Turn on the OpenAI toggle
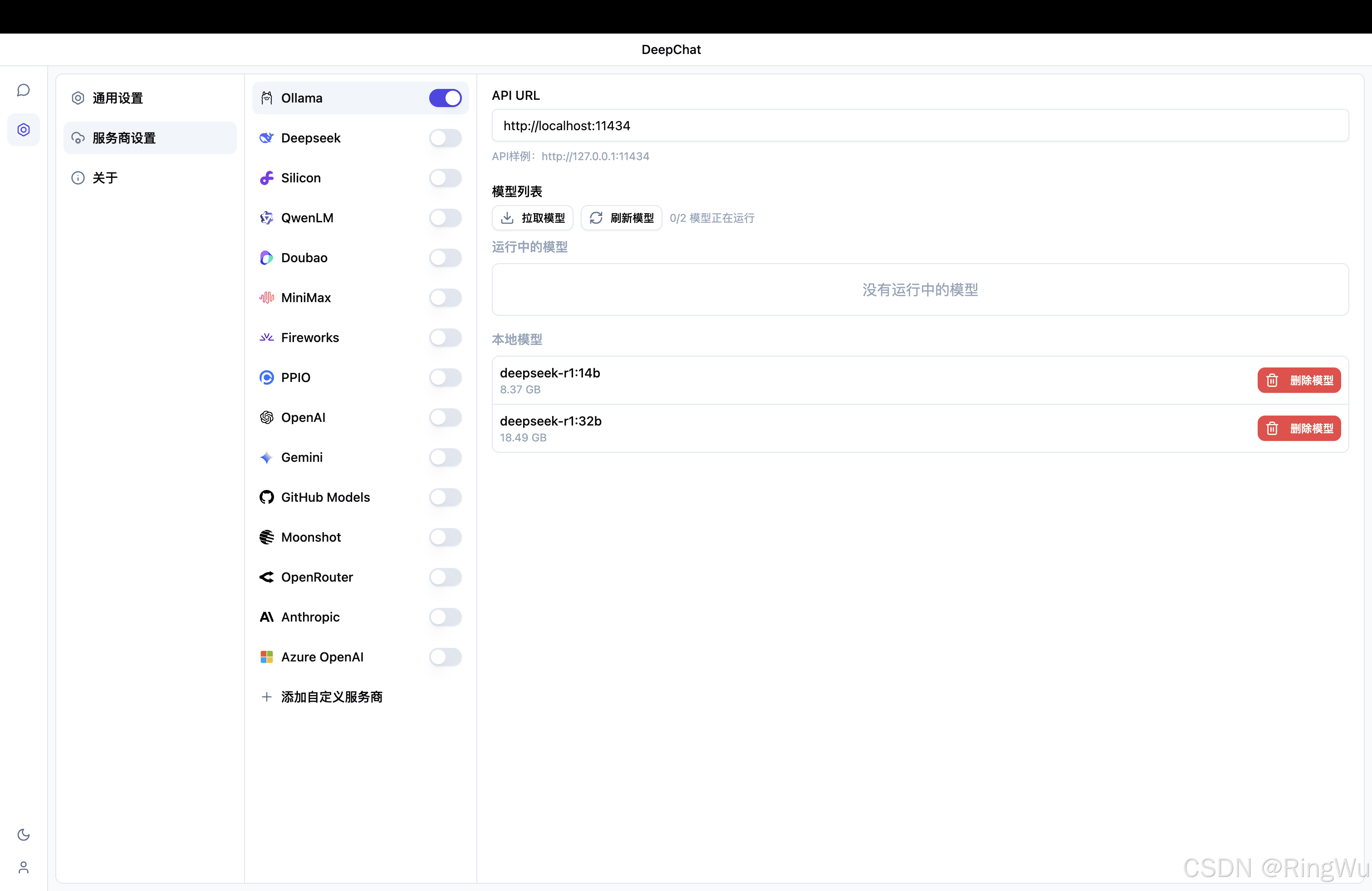The width and height of the screenshot is (1372, 891). 445,417
